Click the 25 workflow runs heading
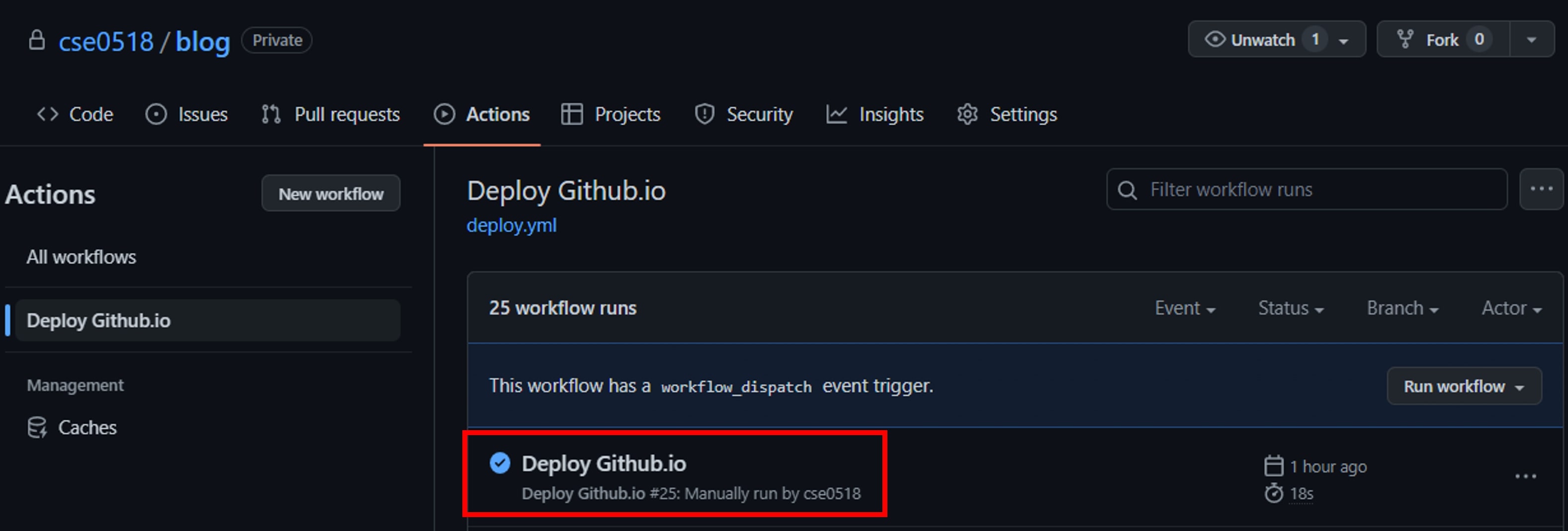Screen dimensions: 1568x531 pyautogui.click(x=562, y=308)
